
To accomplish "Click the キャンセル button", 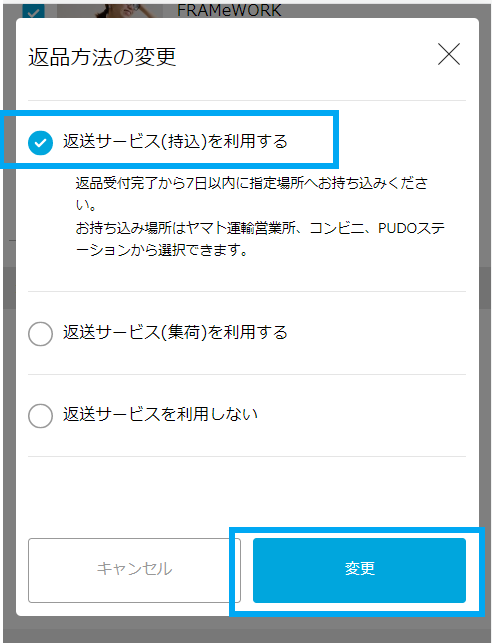I will coord(134,570).
